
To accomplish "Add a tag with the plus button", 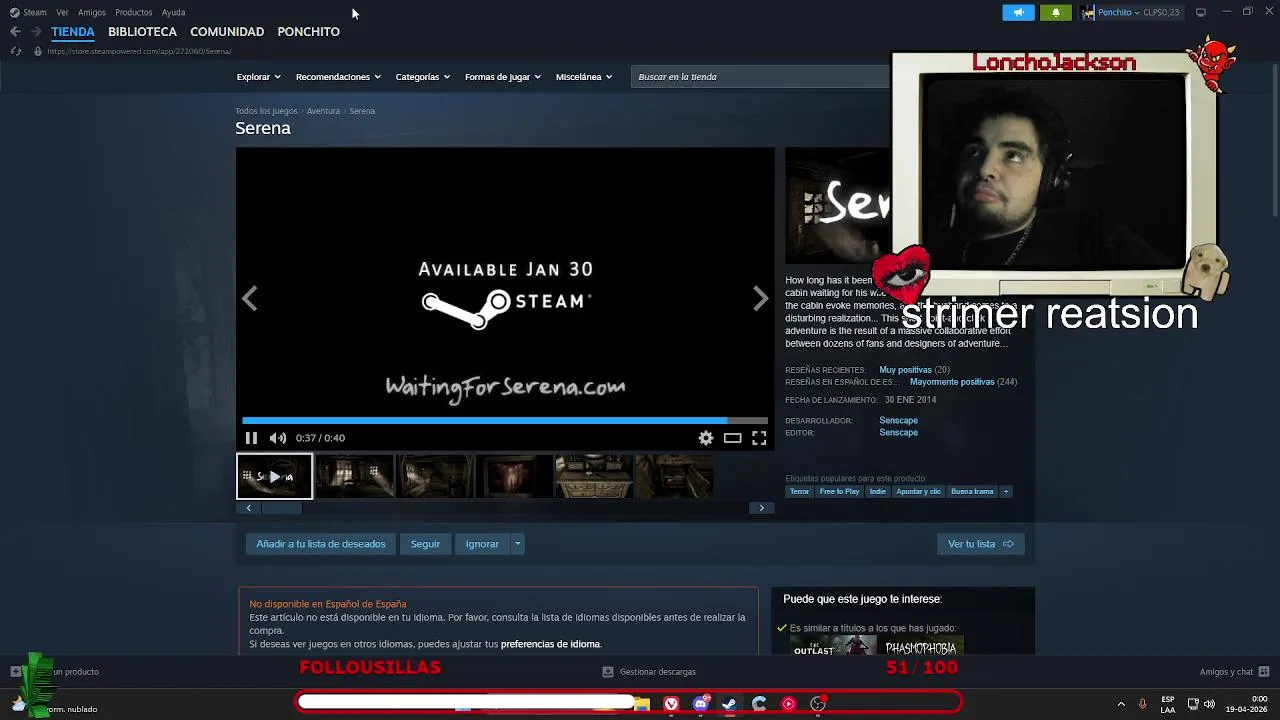I will pos(1006,492).
